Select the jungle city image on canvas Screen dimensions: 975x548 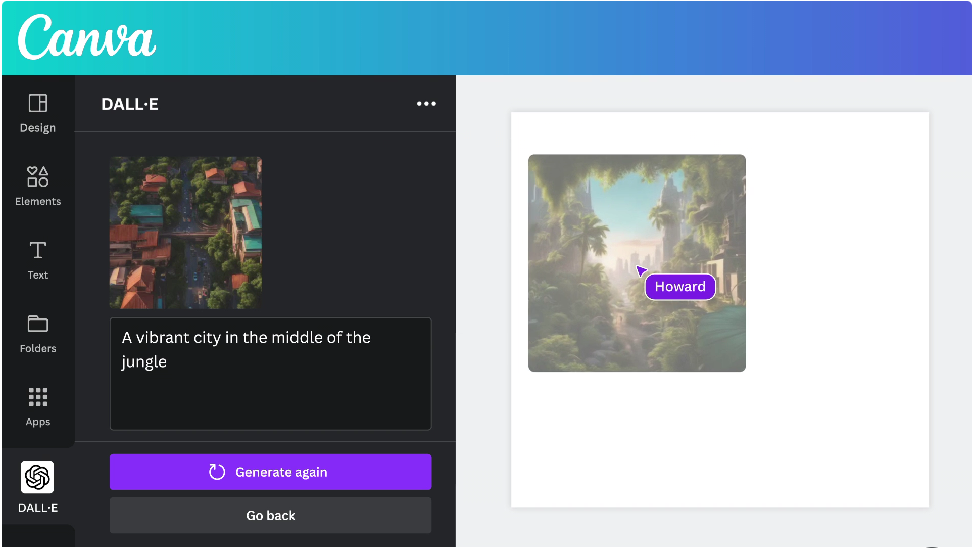coord(580,220)
